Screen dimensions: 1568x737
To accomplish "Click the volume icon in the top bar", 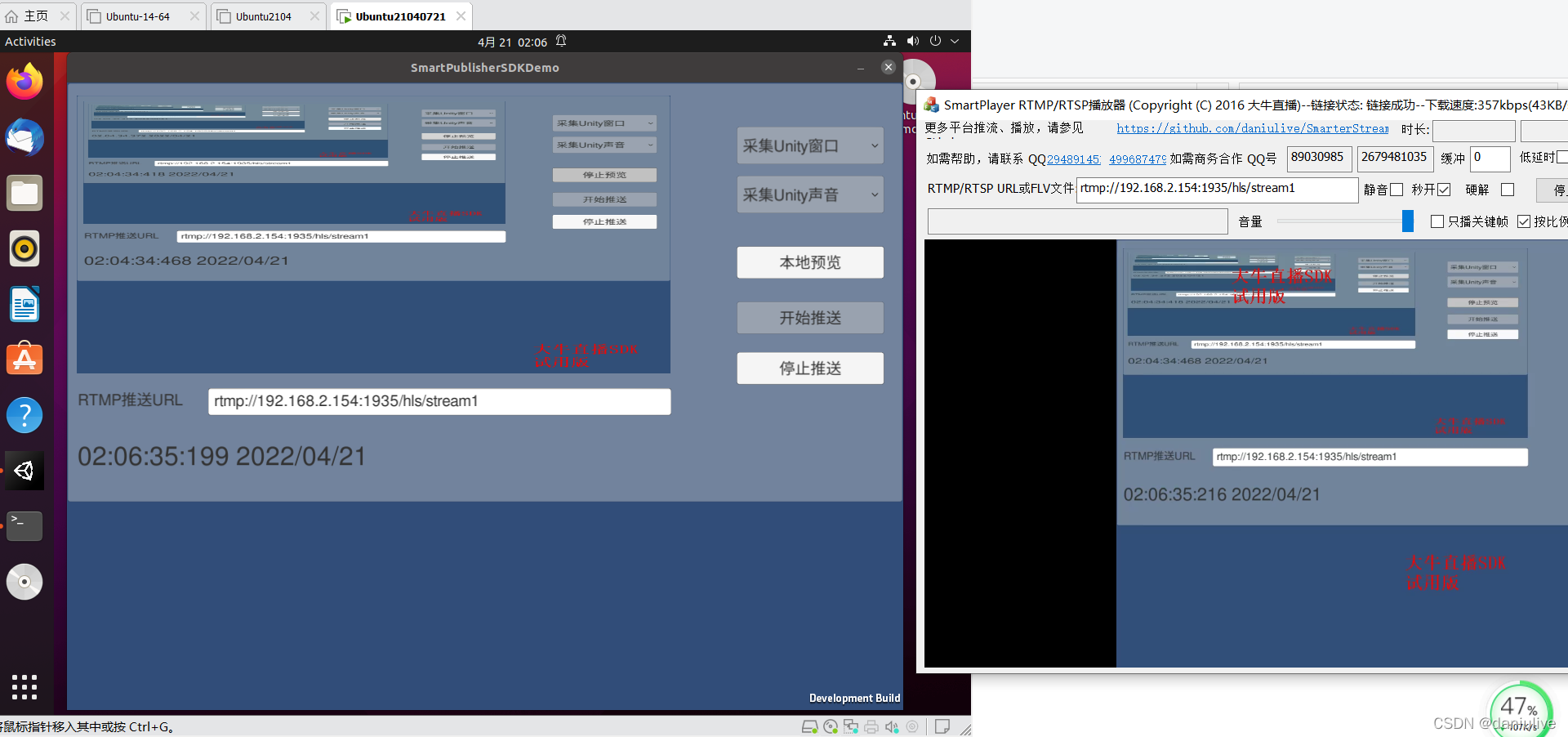I will 912,41.
